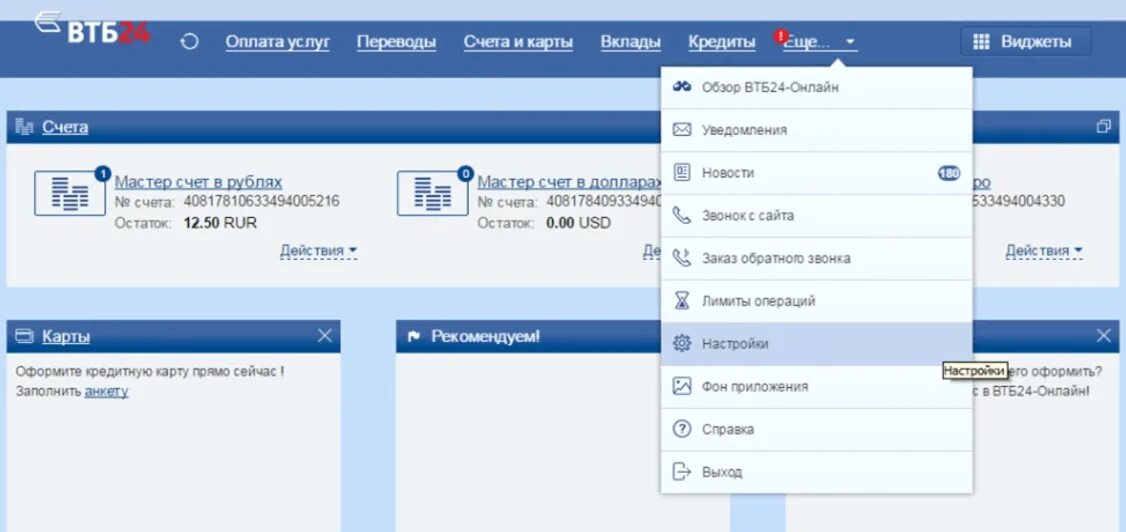Screen dimensions: 1126x532
Task: Expand the Еще... dropdown arrow
Action: point(850,42)
